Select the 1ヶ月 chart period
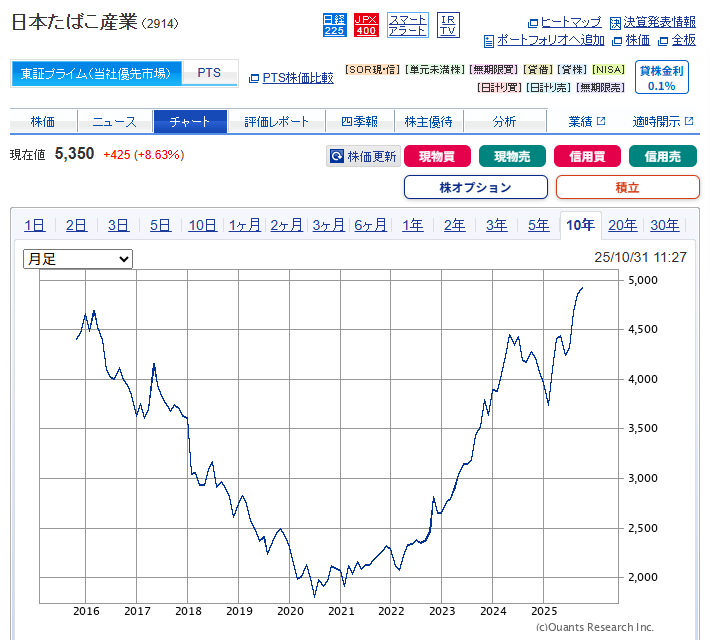710x640 pixels. pos(245,225)
